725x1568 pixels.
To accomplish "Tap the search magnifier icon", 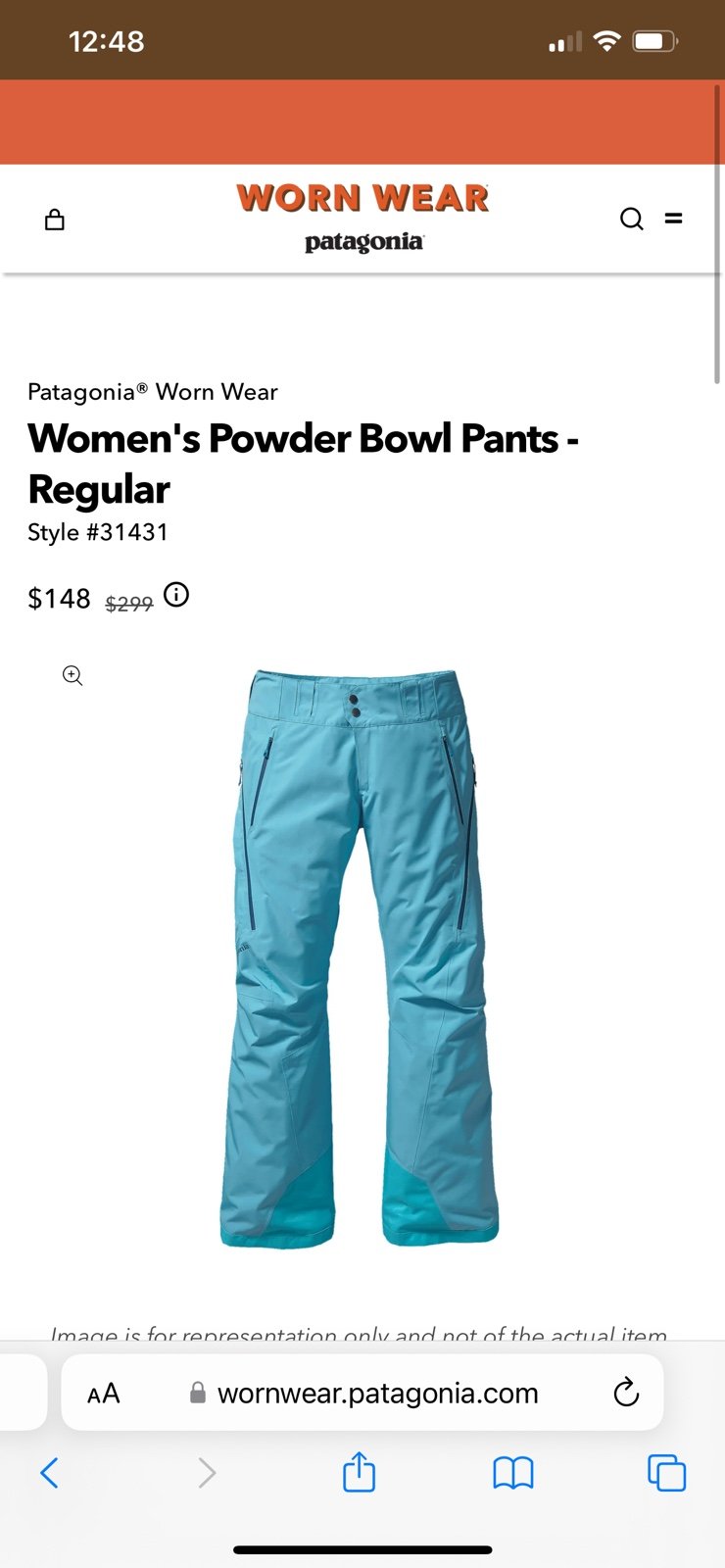I will pyautogui.click(x=632, y=219).
